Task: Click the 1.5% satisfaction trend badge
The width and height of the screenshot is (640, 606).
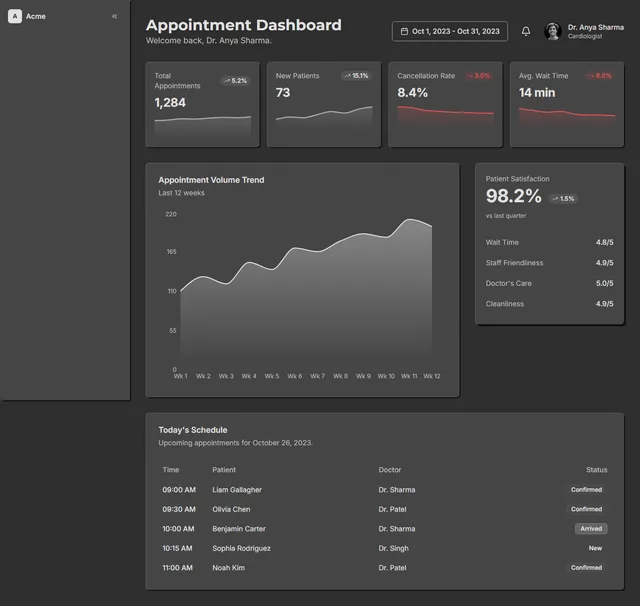Action: [x=563, y=199]
